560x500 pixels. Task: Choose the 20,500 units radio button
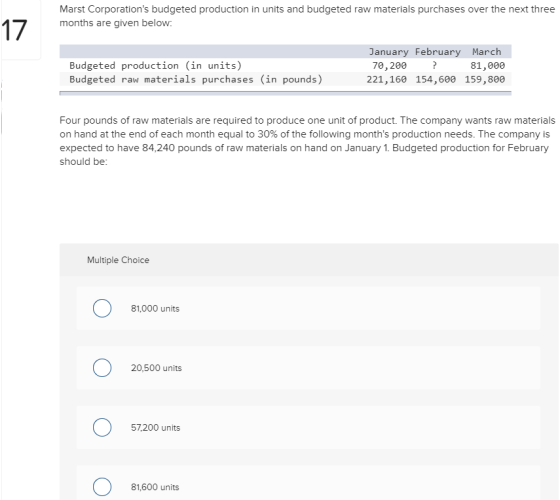pos(102,368)
